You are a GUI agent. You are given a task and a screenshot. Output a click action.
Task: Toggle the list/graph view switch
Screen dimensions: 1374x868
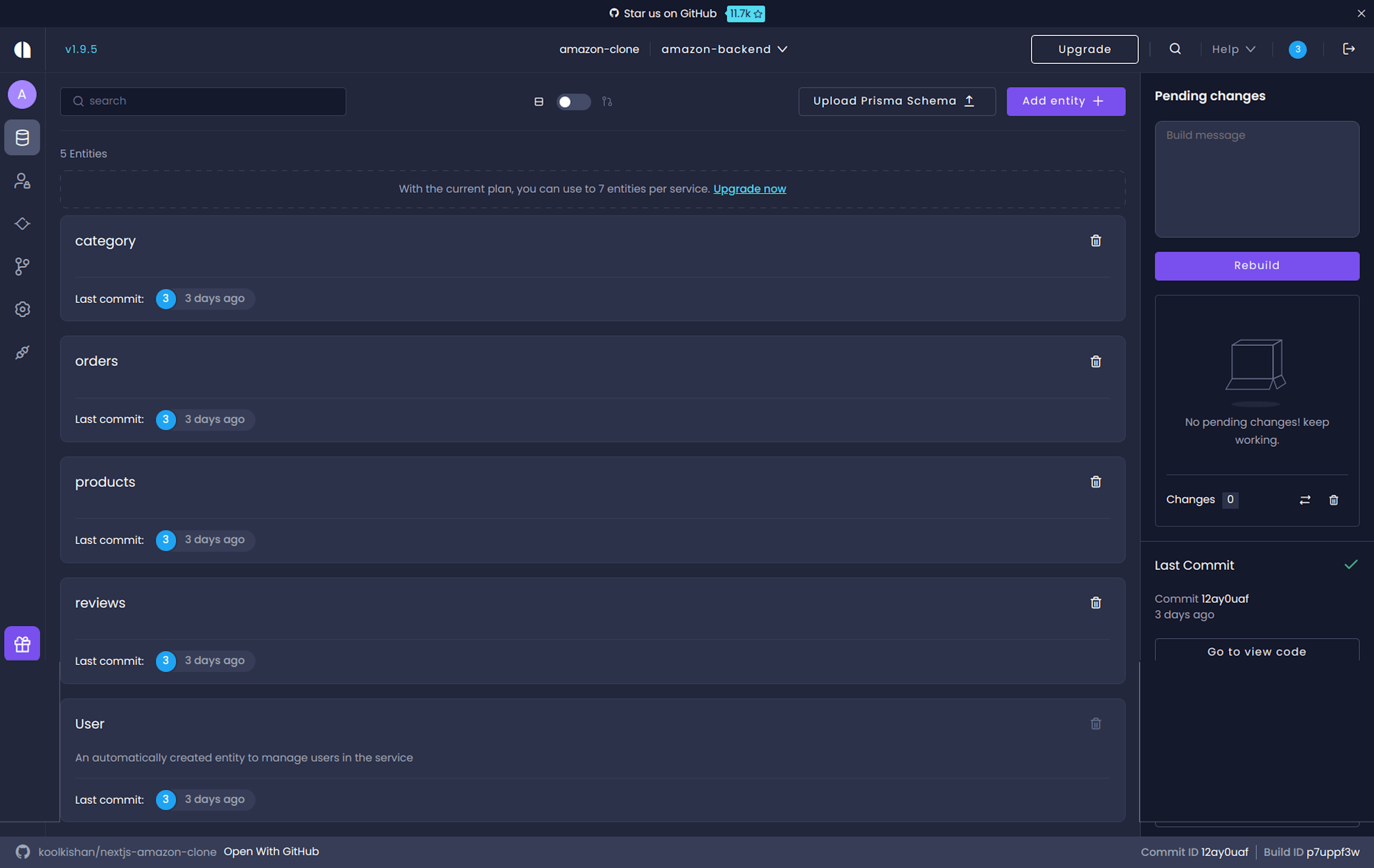(x=573, y=102)
